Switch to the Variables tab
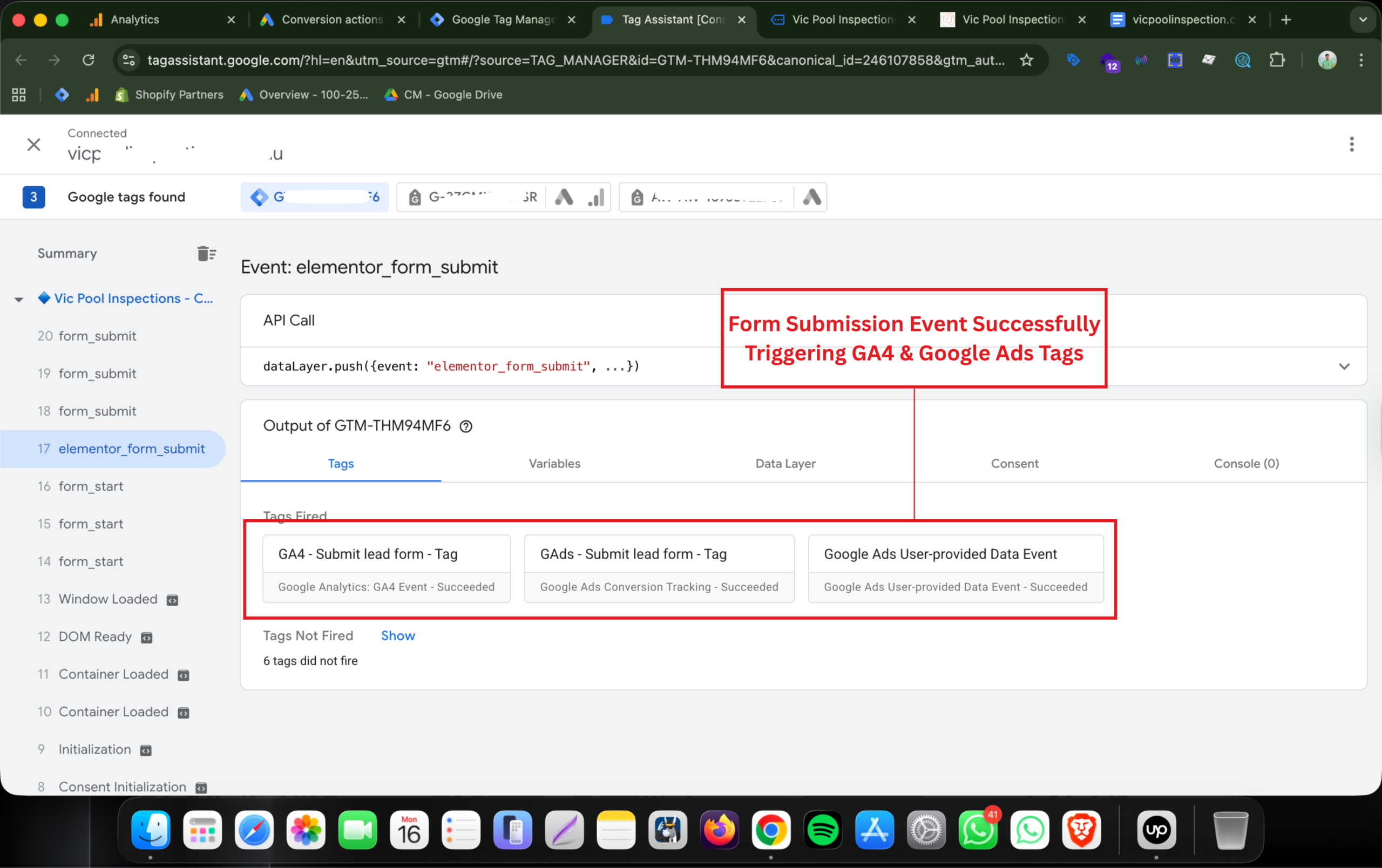 (554, 464)
